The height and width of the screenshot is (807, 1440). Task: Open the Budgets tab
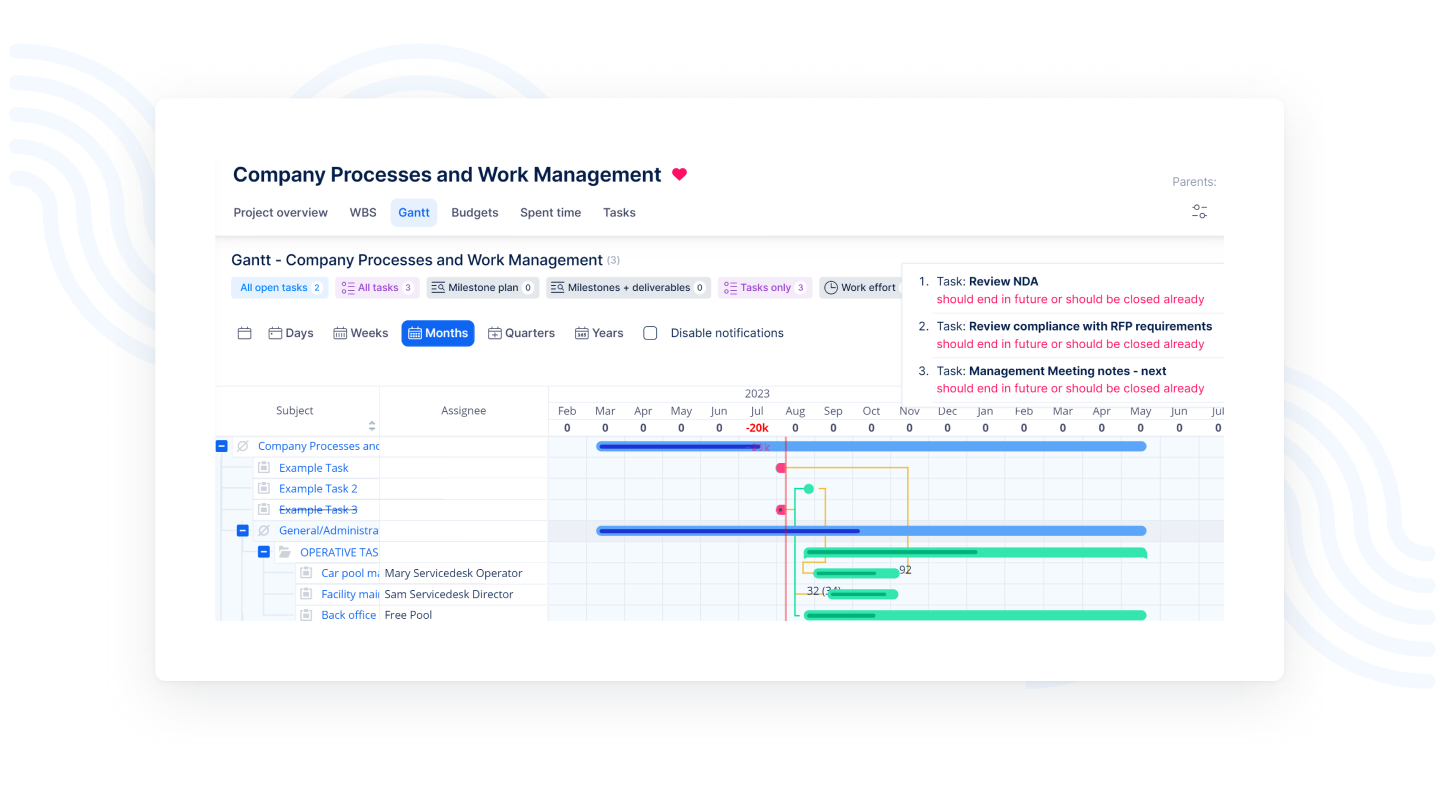pos(474,212)
